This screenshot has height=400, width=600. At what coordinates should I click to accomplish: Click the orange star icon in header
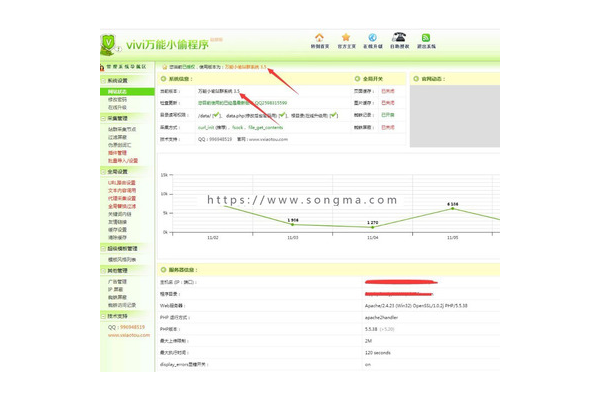tap(346, 37)
